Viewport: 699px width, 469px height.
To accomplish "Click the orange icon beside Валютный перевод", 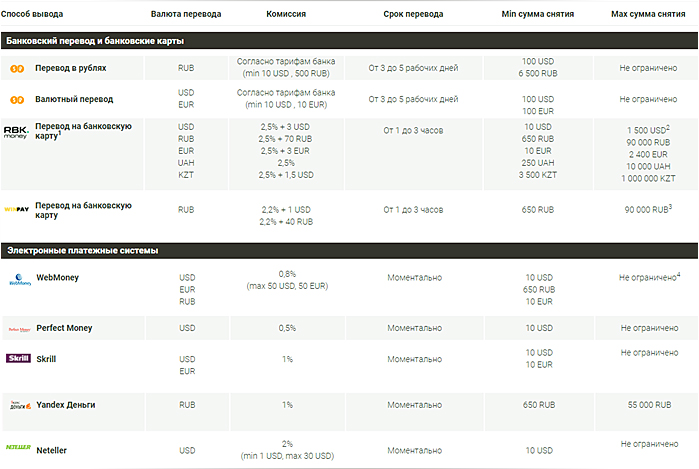I will tap(17, 100).
